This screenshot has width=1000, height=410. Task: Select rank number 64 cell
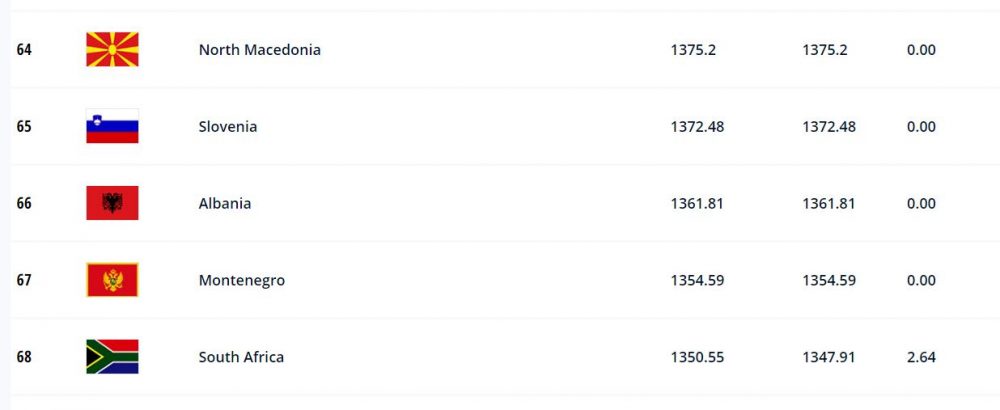point(24,50)
